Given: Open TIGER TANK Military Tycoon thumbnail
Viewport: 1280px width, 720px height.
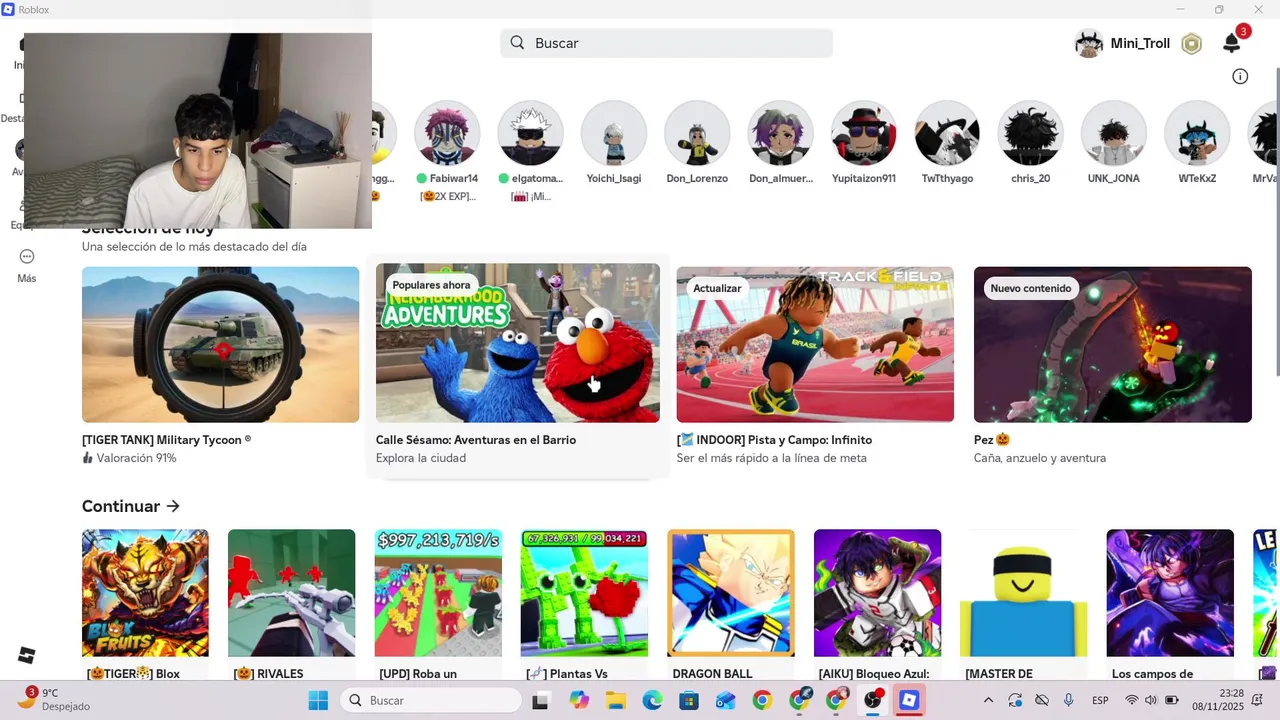Looking at the screenshot, I should tap(220, 344).
